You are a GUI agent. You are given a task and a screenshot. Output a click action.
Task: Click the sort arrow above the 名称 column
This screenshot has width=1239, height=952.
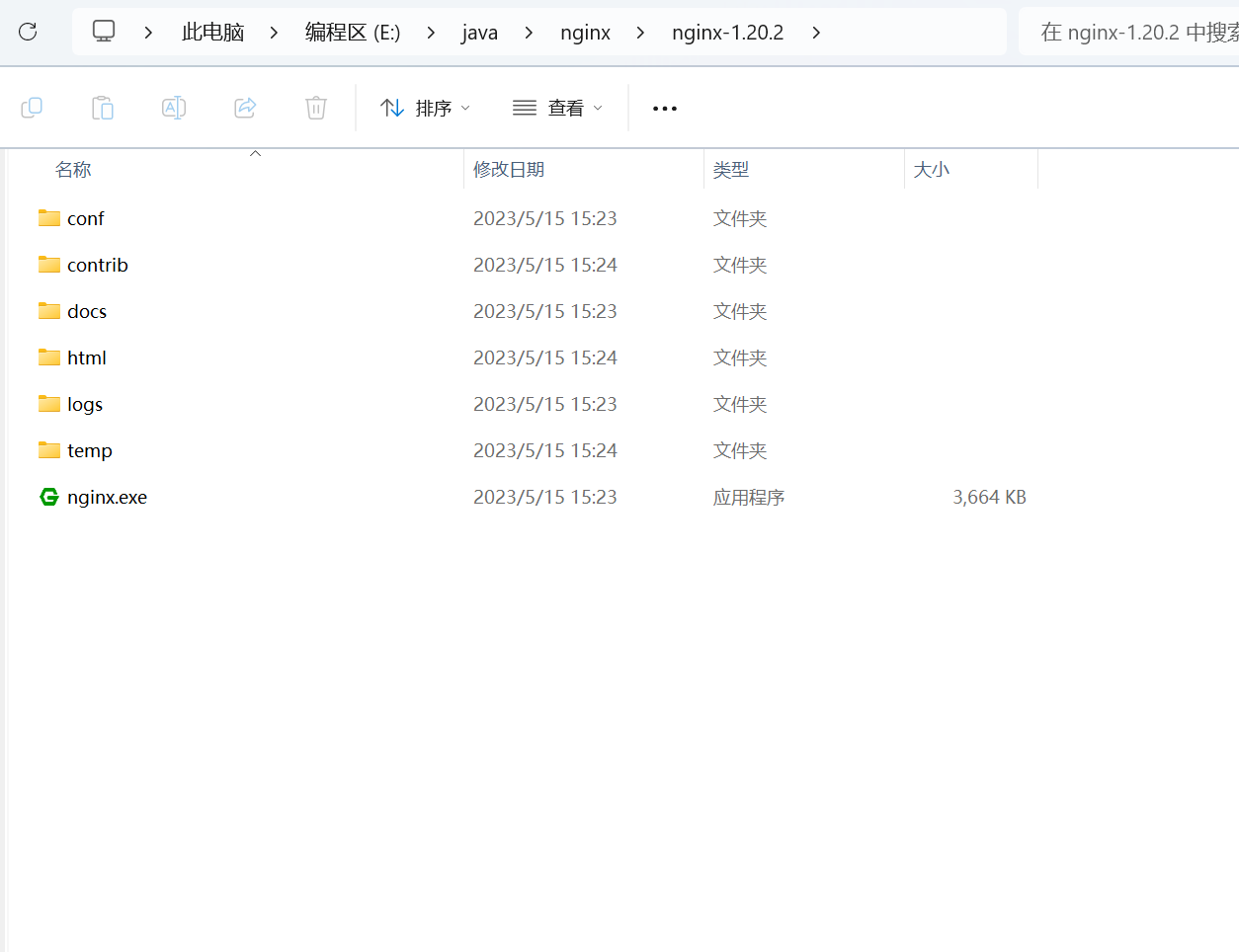pyautogui.click(x=255, y=153)
